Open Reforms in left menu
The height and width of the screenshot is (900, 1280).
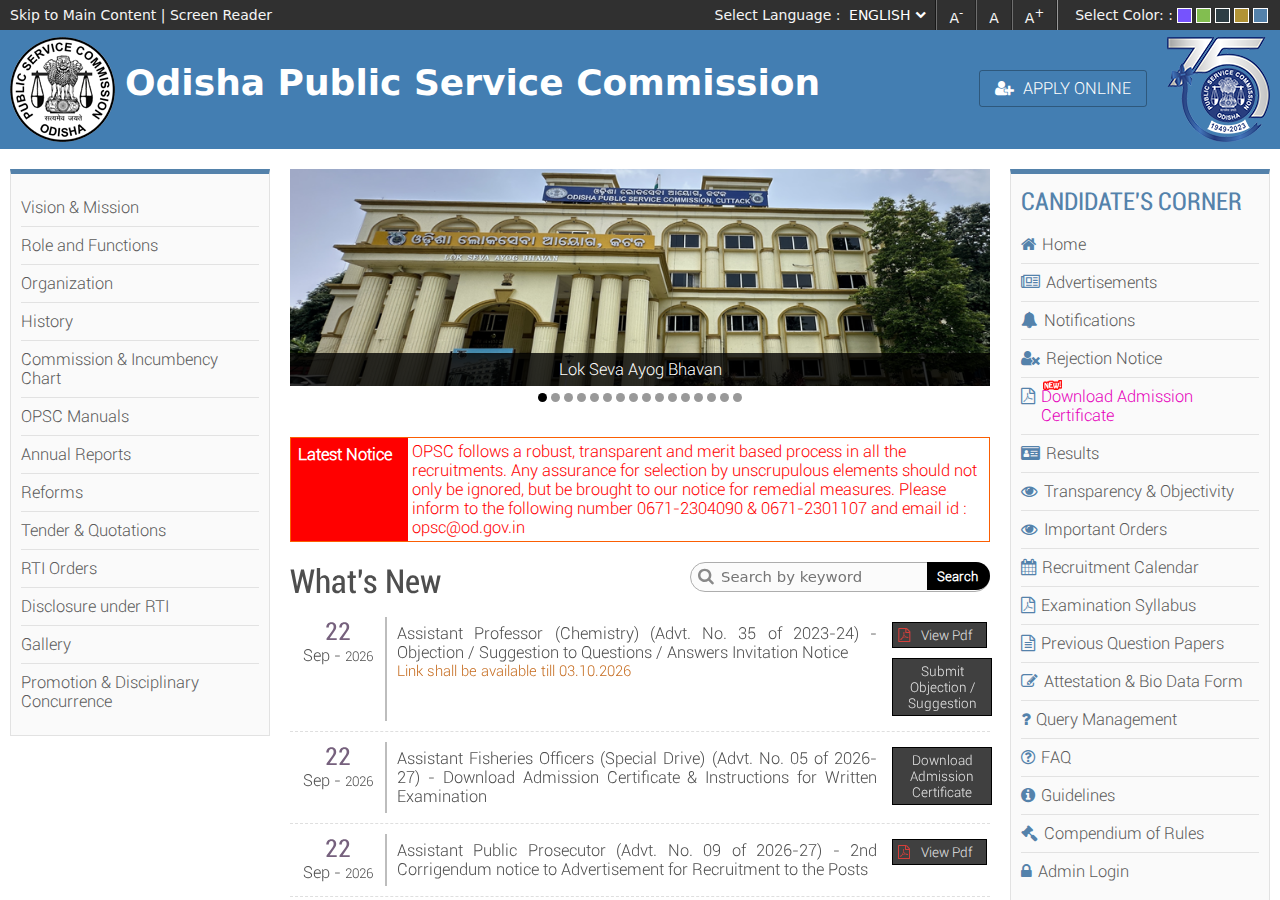coord(52,493)
